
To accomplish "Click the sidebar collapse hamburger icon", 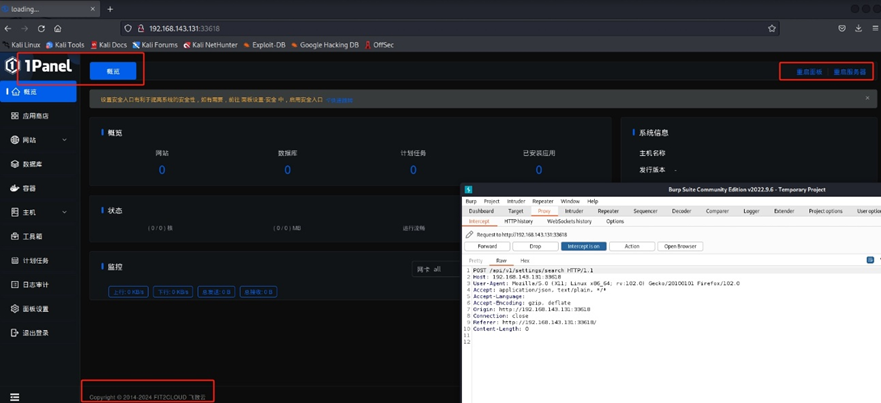I will [x=14, y=397].
